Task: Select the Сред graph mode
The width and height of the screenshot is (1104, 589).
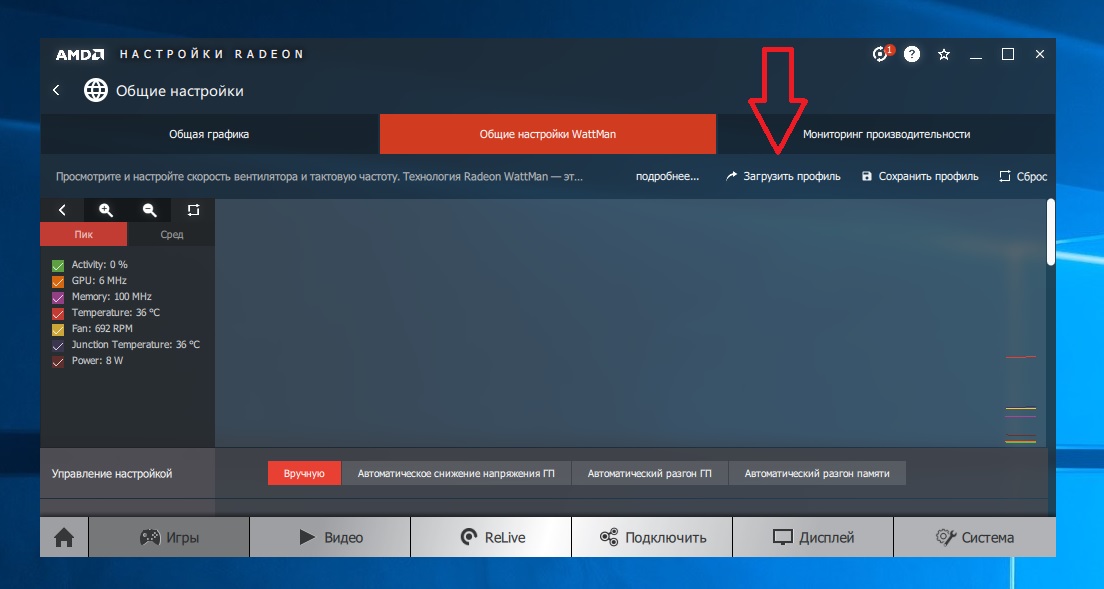Action: pyautogui.click(x=172, y=234)
